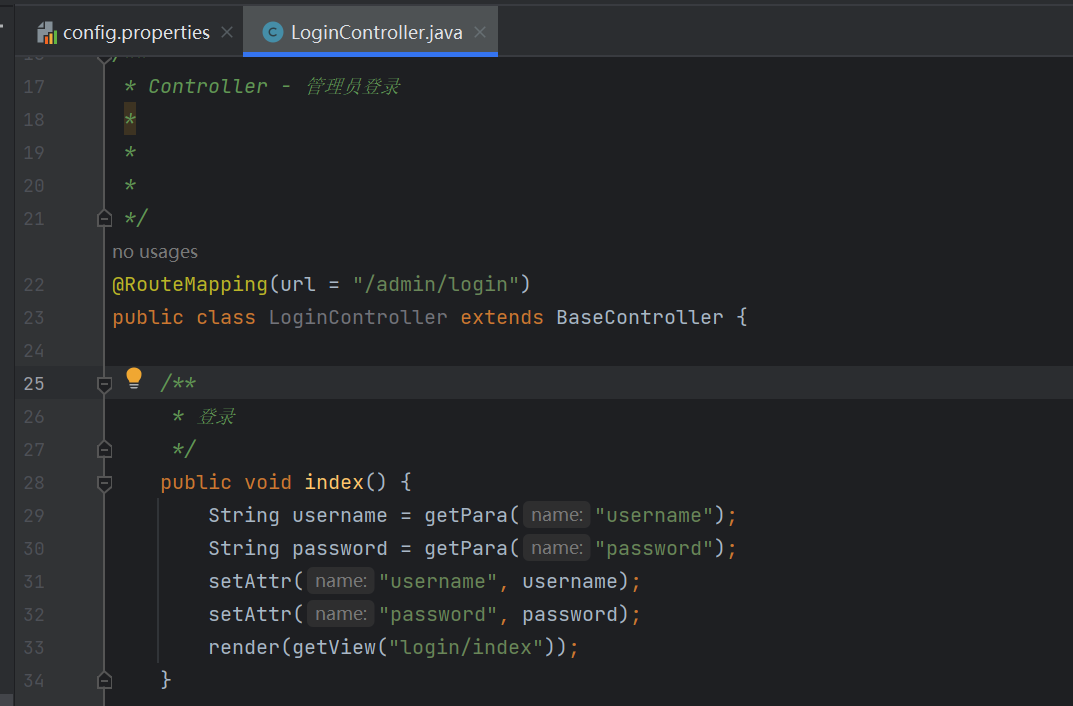The width and height of the screenshot is (1073, 706).
Task: Click line number 28 in the gutter
Action: point(34,483)
